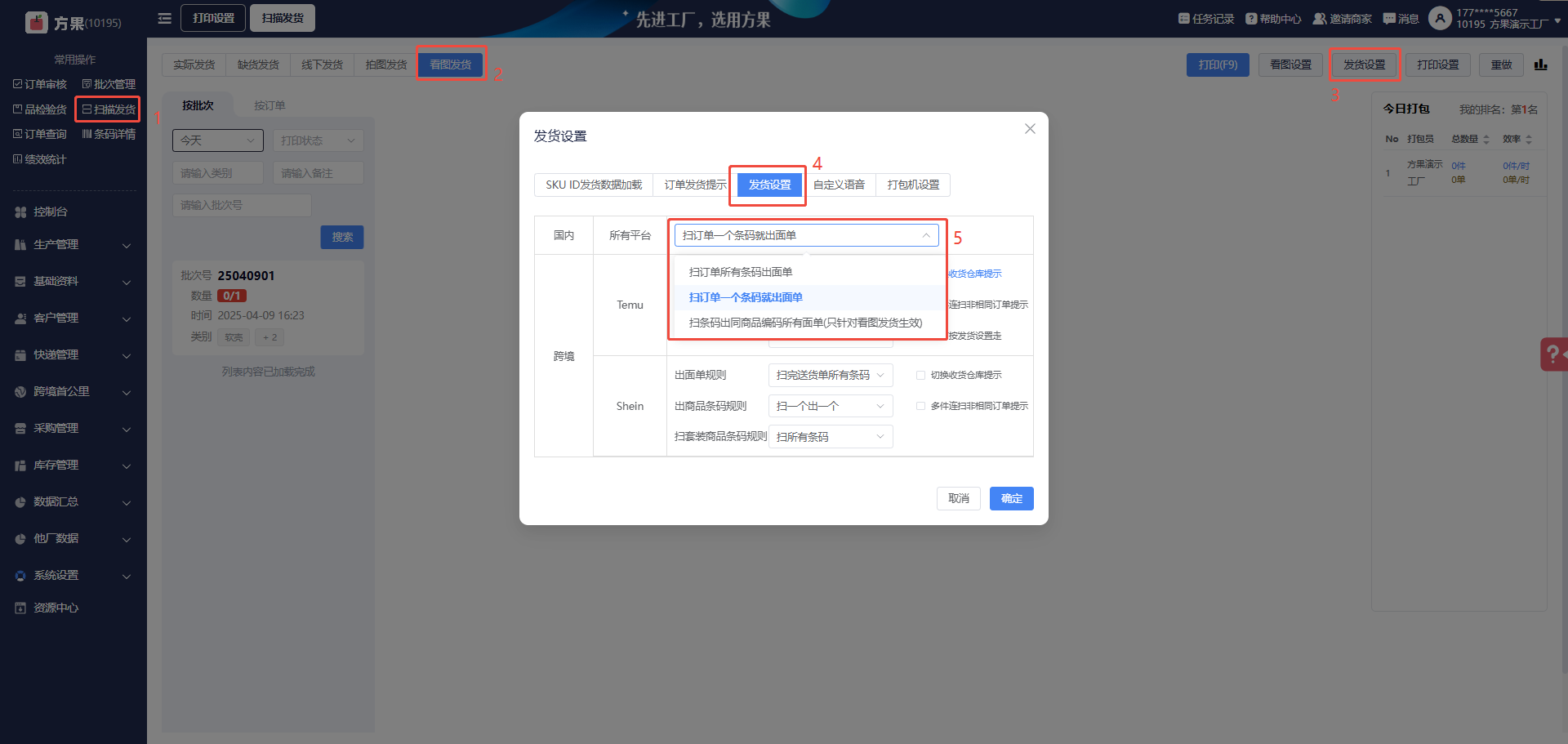
Task: Switch to 按订单 tab
Action: tap(269, 105)
